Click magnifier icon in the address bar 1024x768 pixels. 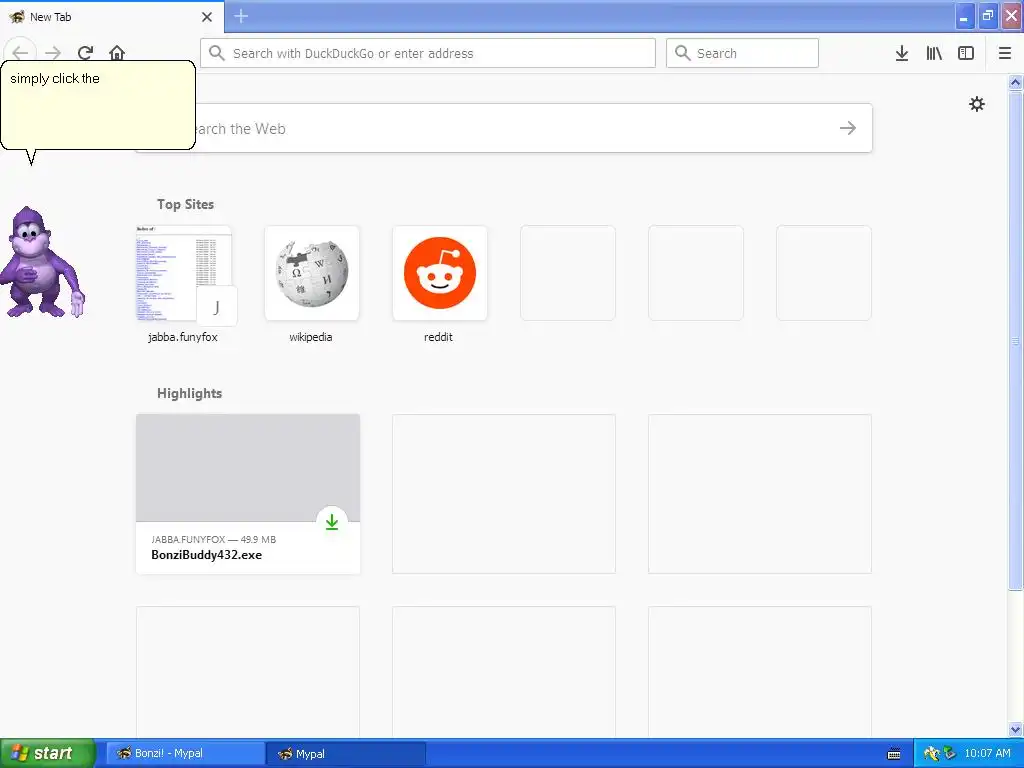[217, 53]
